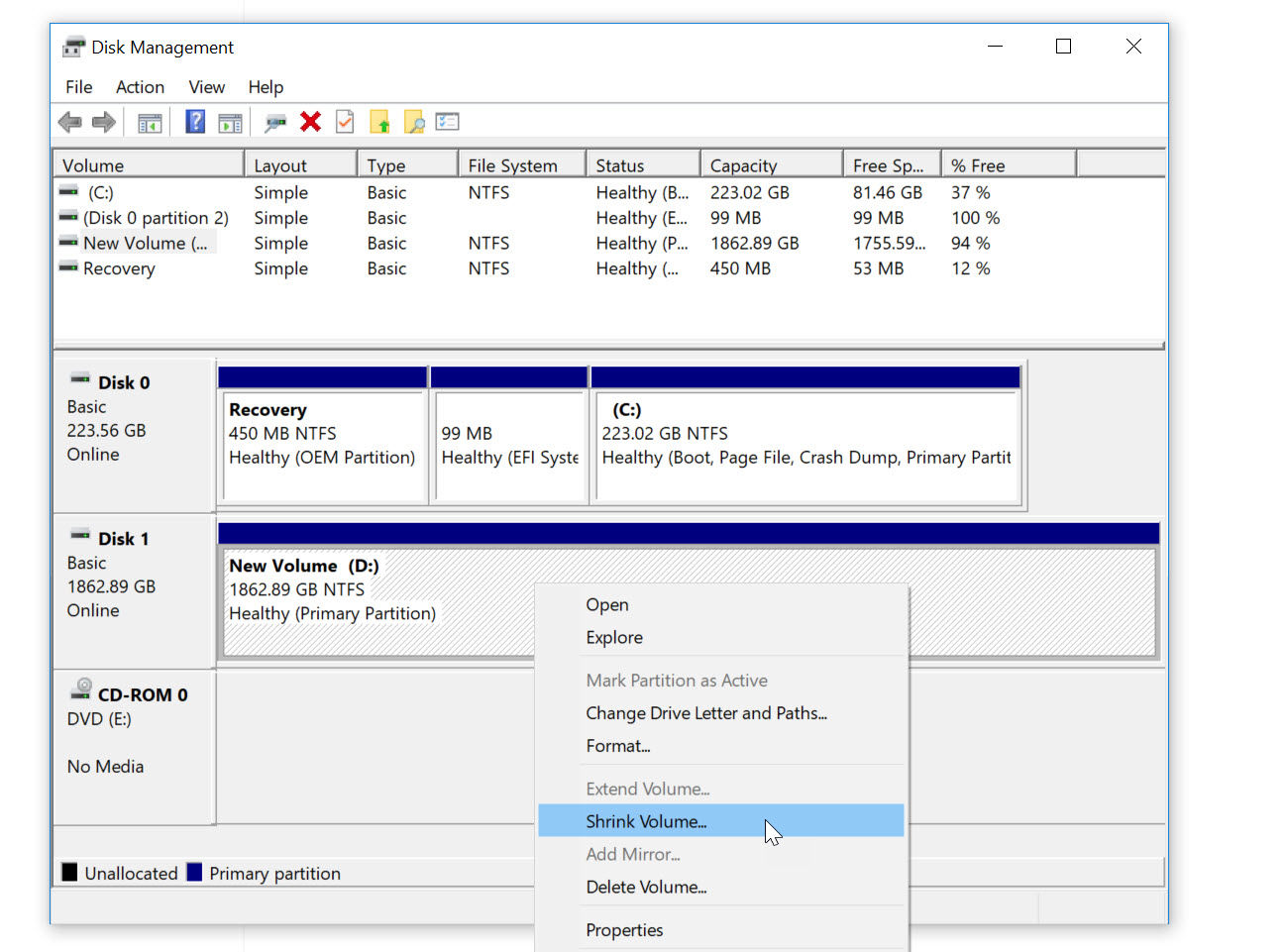Click the checkmark document toolbar icon

click(344, 121)
